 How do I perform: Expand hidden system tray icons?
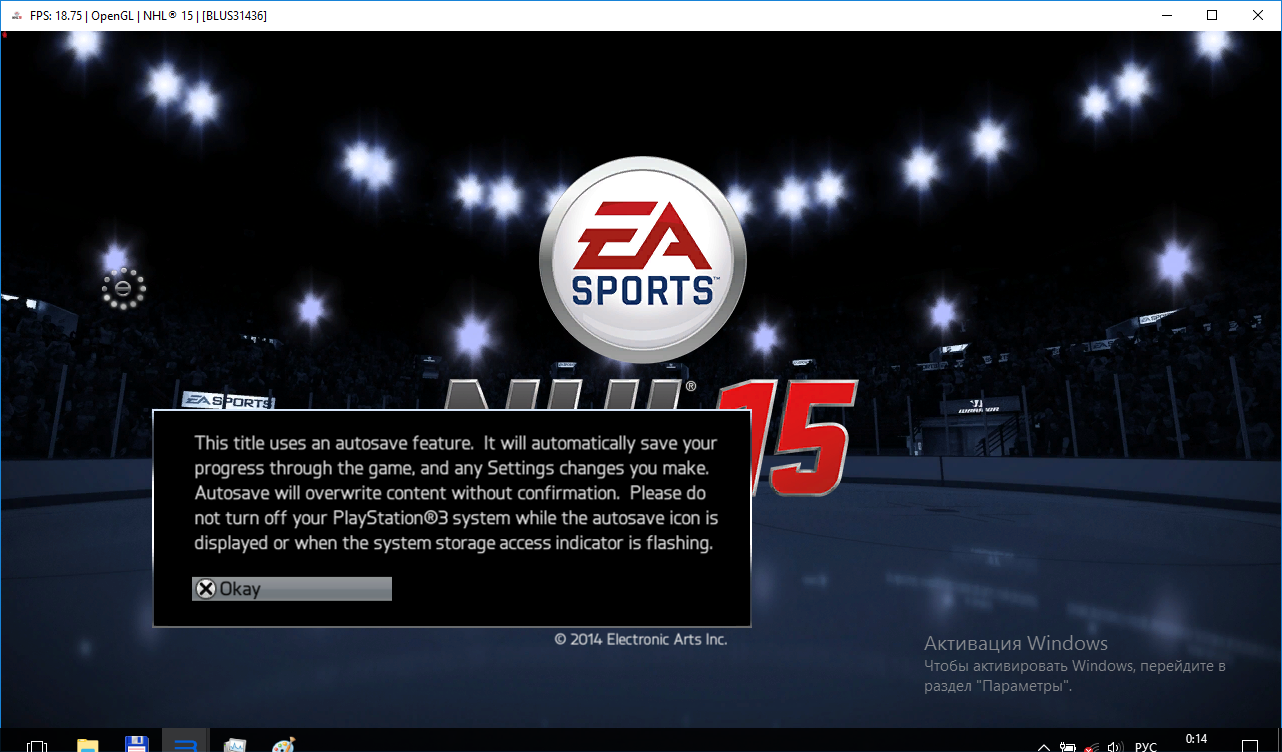pos(1044,746)
